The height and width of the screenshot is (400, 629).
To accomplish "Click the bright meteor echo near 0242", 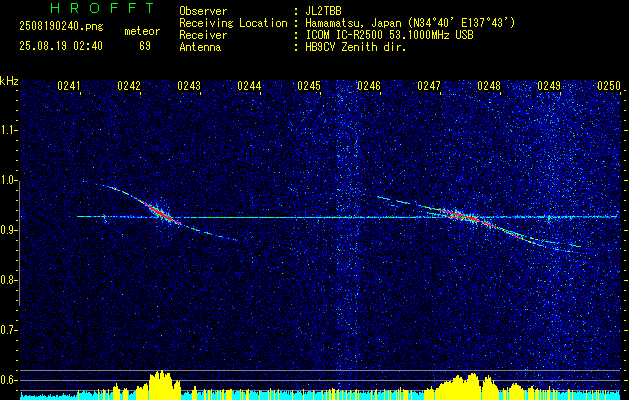I will tap(160, 213).
